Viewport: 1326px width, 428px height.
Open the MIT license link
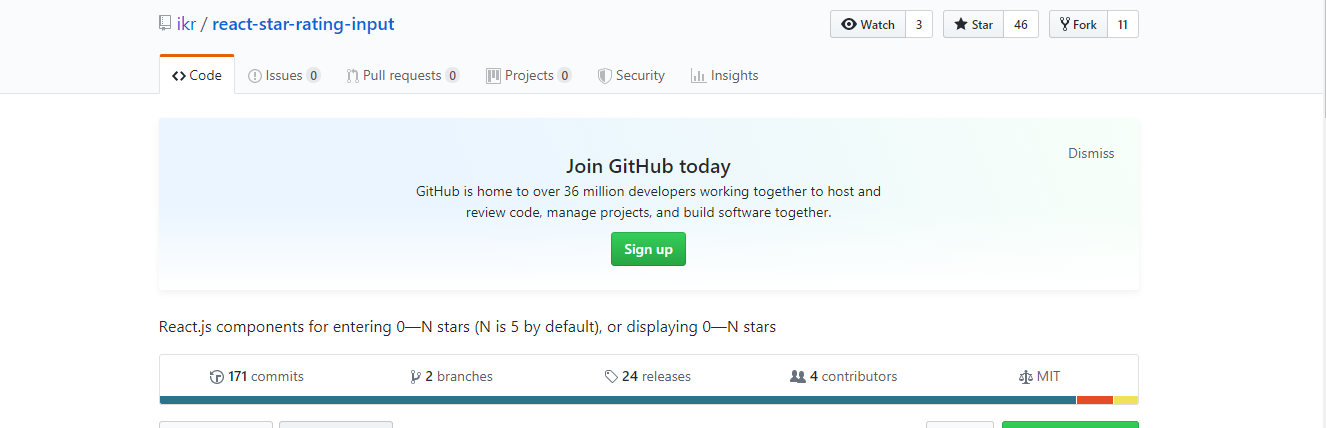(1040, 376)
